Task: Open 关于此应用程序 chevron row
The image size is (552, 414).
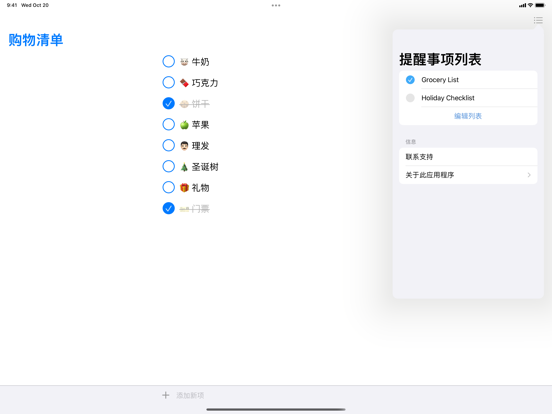Action: coord(468,175)
